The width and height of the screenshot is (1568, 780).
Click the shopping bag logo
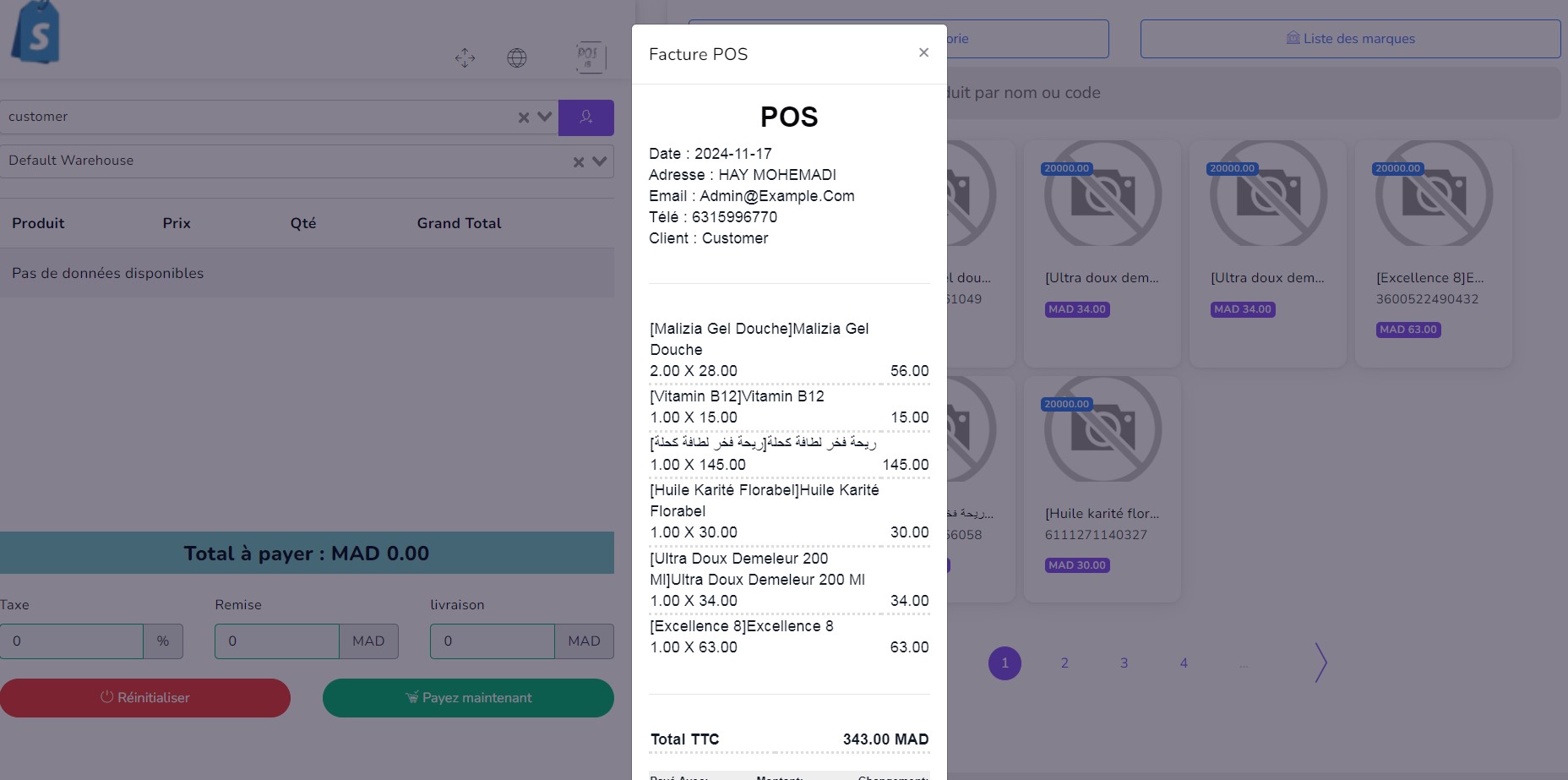click(35, 32)
